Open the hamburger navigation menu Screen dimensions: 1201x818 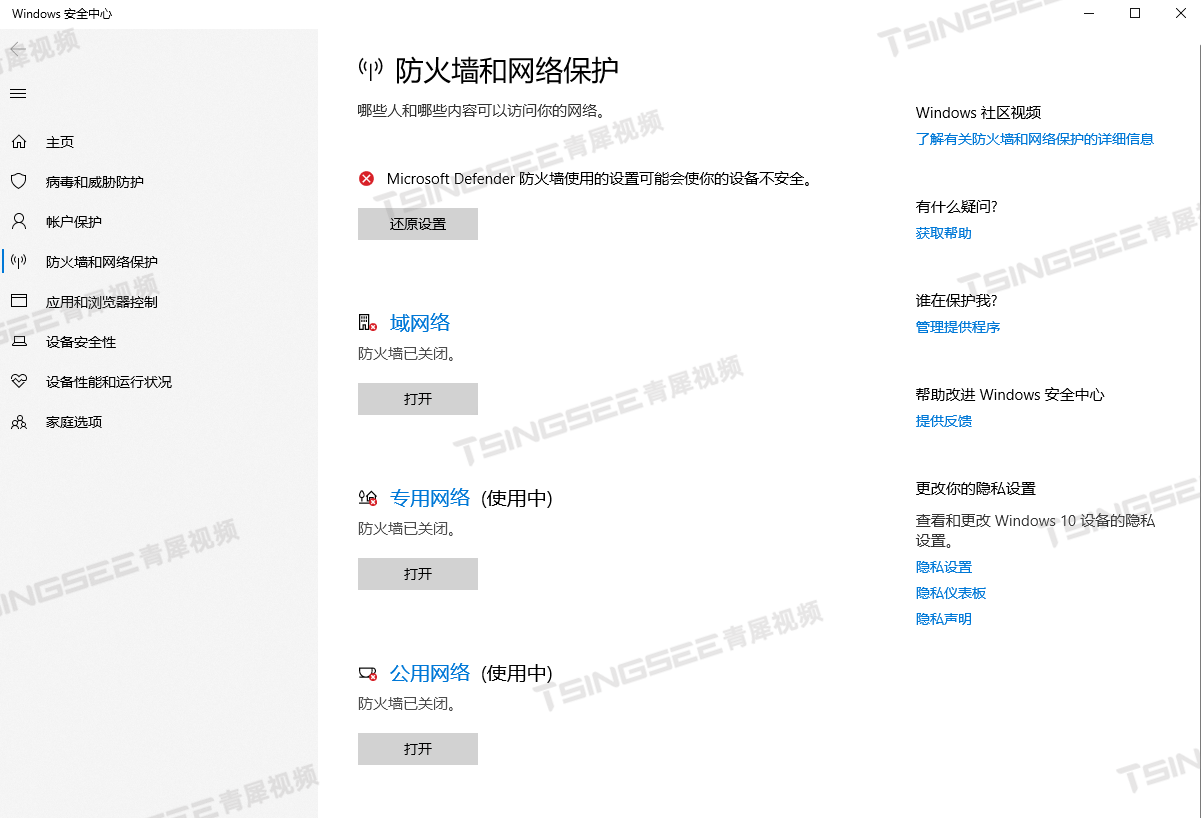click(x=18, y=94)
